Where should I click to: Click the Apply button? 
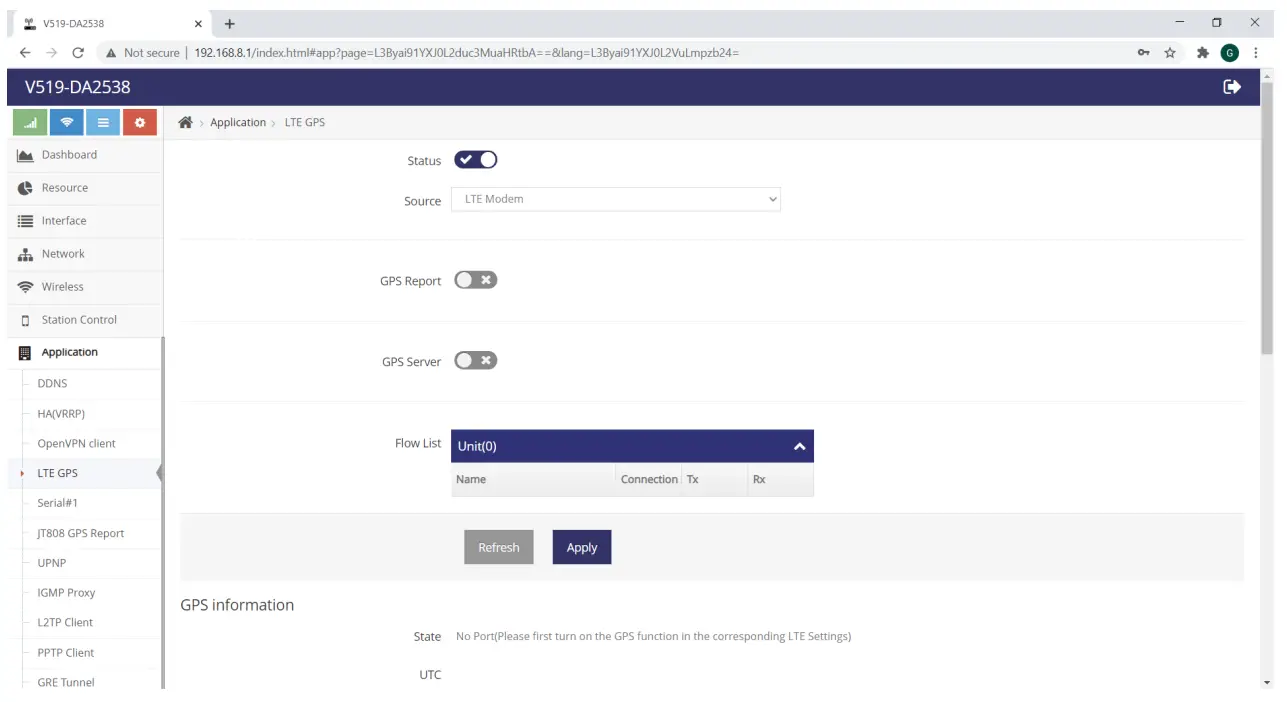pos(582,547)
